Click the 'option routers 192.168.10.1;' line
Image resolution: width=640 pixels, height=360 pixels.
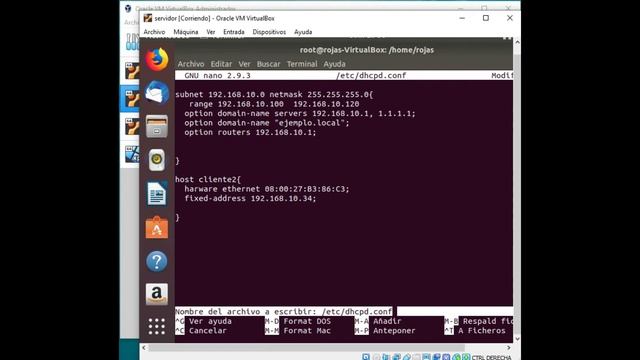250,132
